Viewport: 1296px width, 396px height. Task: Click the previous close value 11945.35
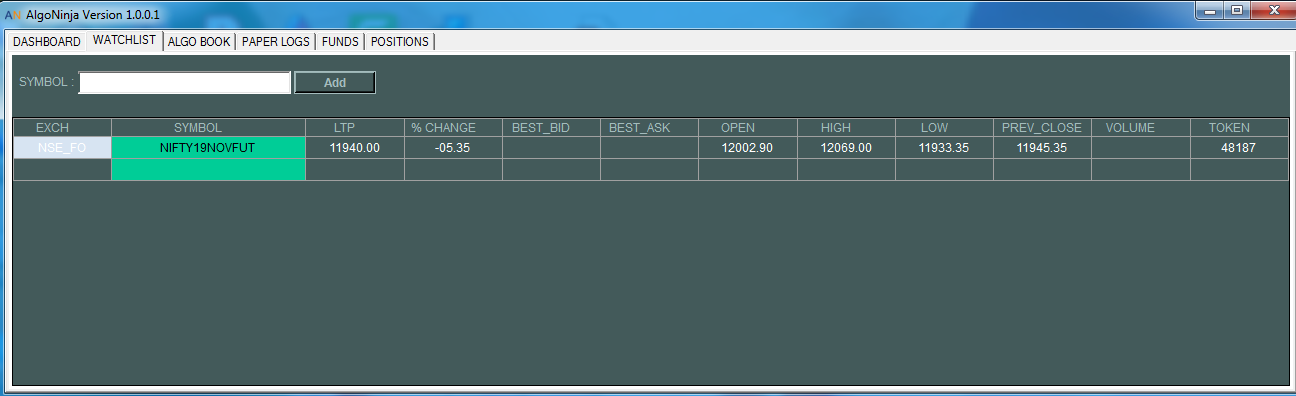coord(1042,148)
